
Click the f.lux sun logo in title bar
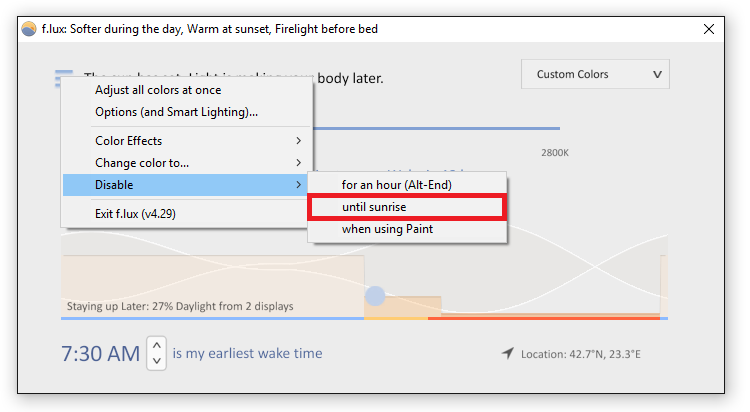click(x=29, y=29)
